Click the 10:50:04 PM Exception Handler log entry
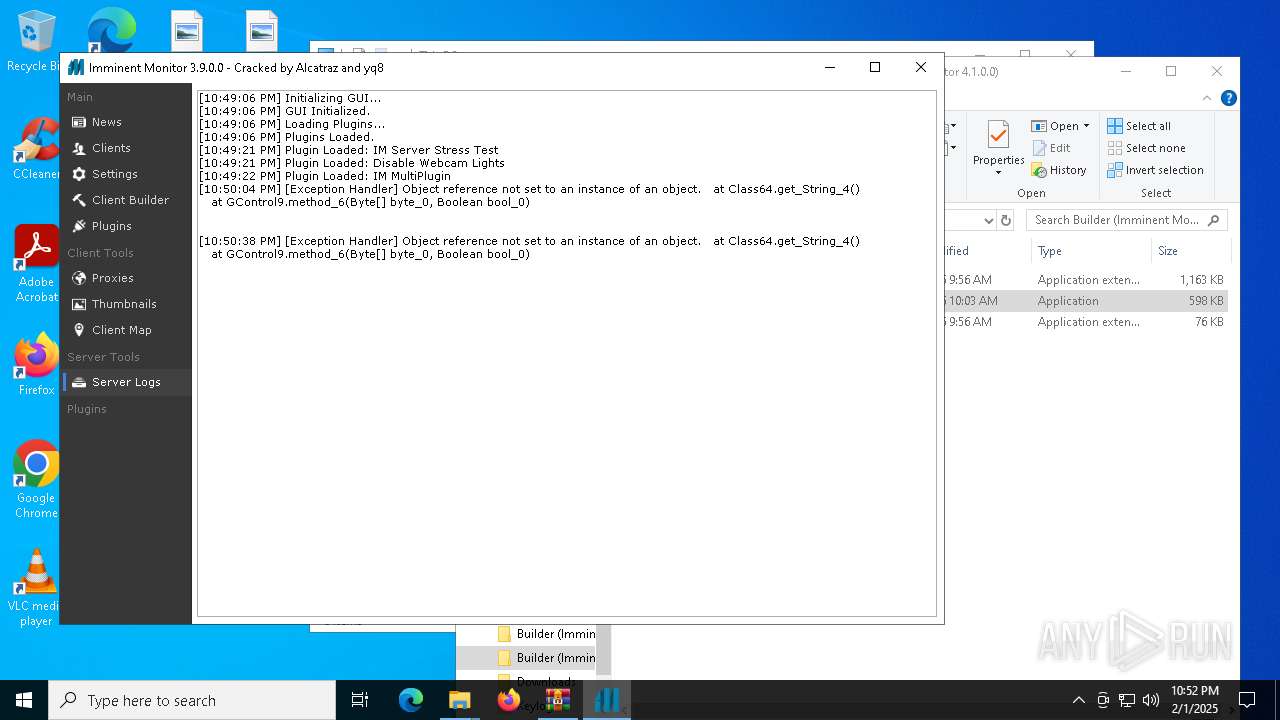The width and height of the screenshot is (1280, 720). coord(529,195)
